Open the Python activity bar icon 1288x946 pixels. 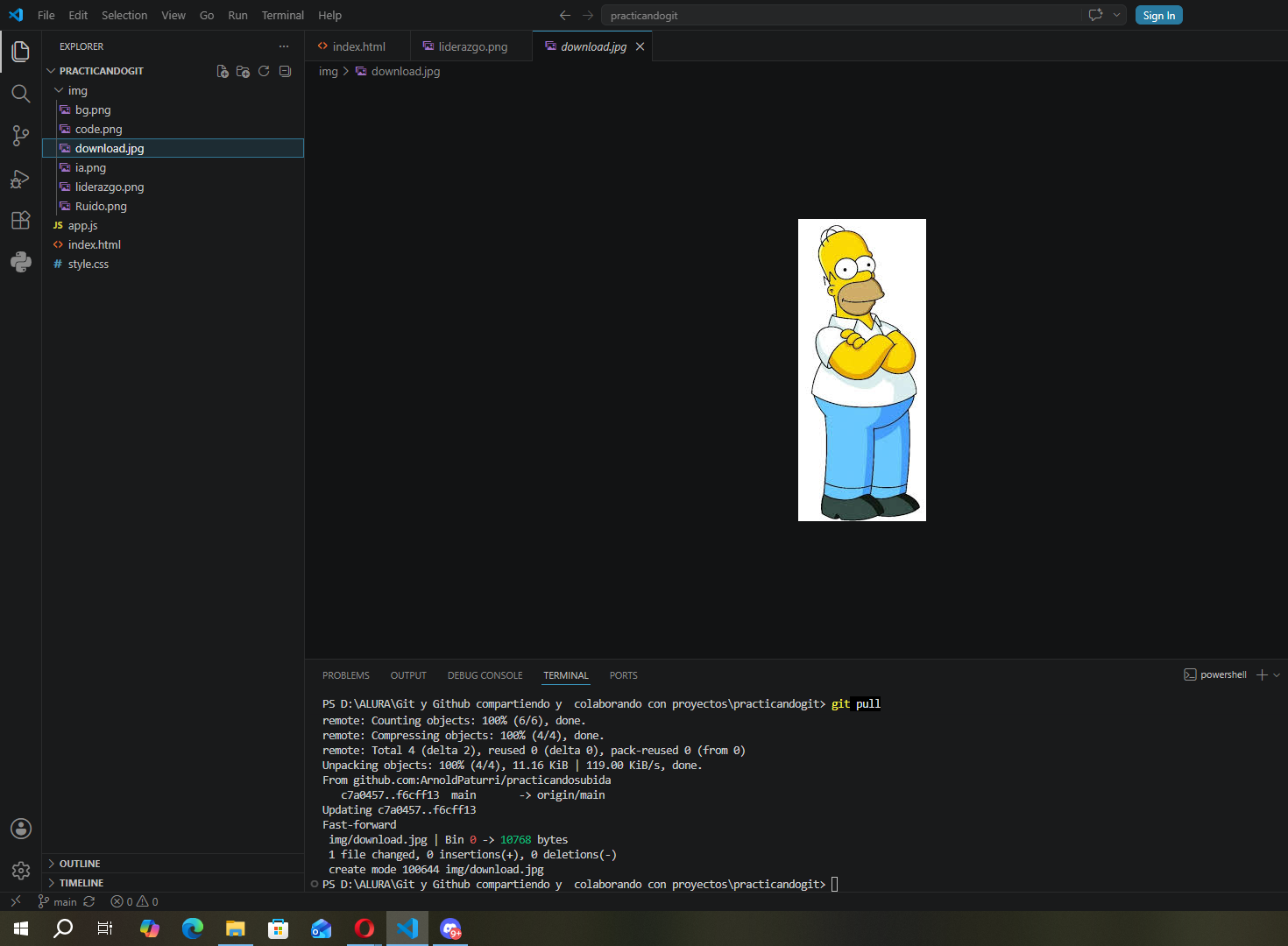pos(21,262)
